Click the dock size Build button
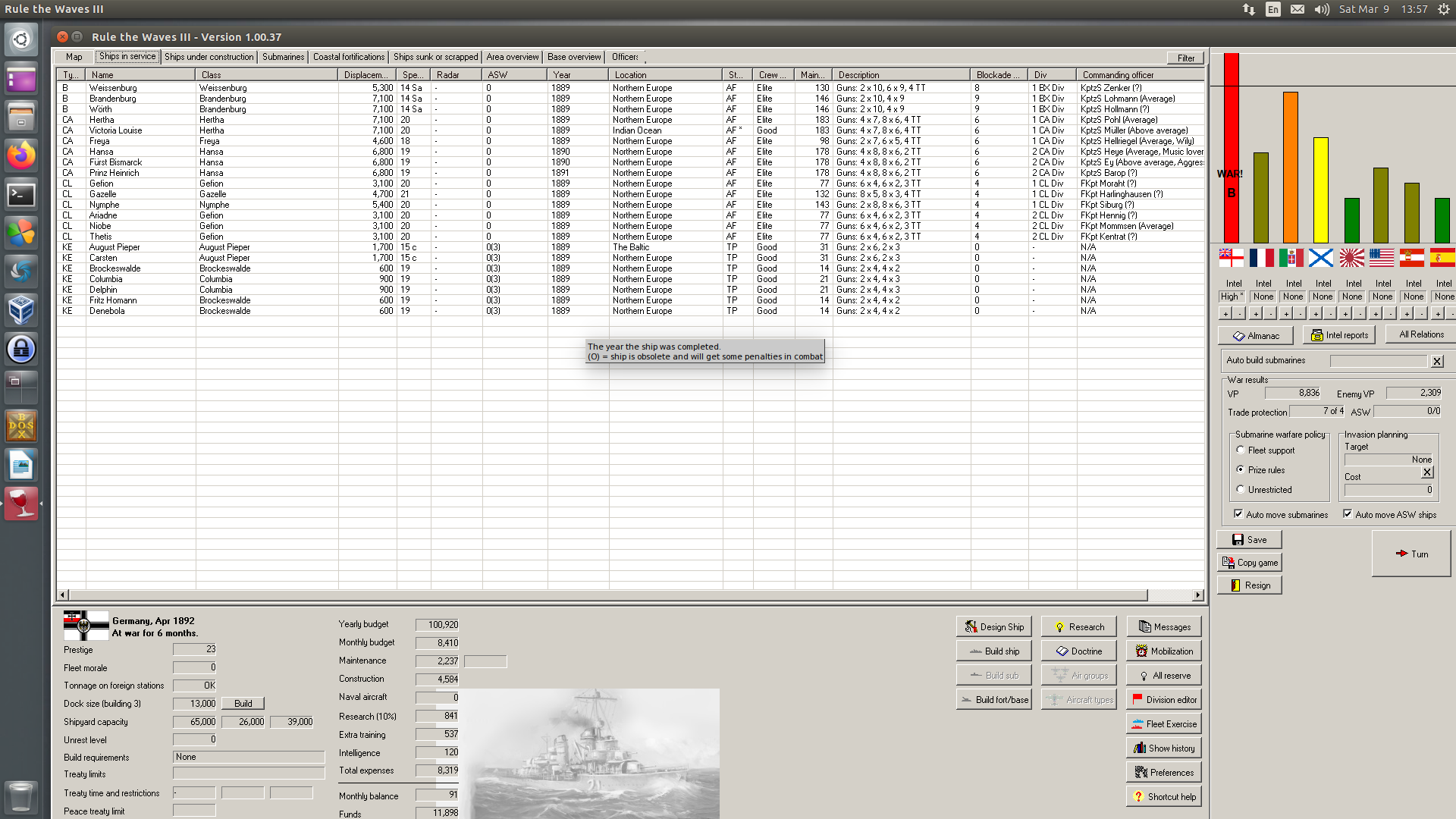Image resolution: width=1456 pixels, height=819 pixels. 243,704
